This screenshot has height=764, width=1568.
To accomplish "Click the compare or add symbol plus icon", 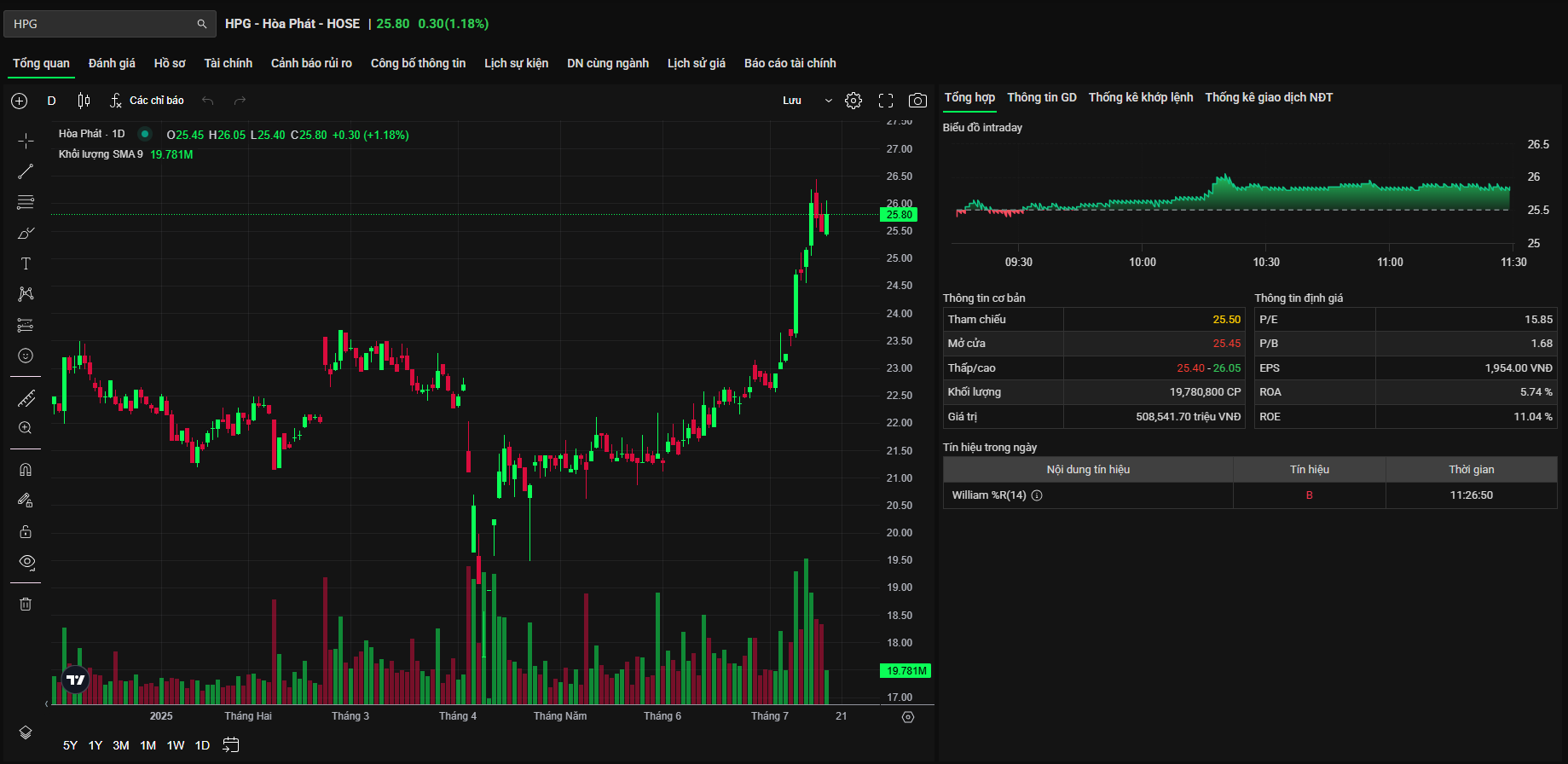I will point(19,101).
